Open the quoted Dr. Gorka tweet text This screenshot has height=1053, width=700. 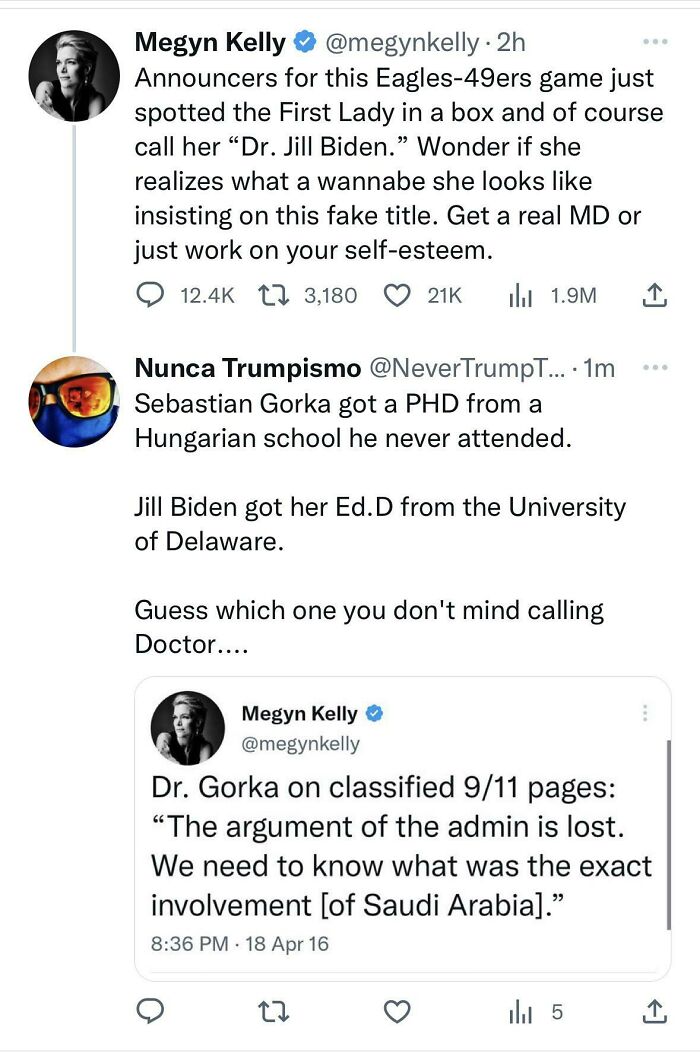(x=400, y=846)
